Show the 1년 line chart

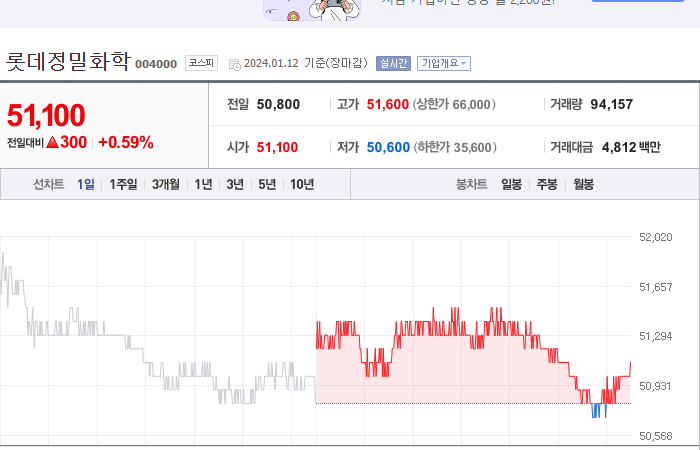point(203,184)
